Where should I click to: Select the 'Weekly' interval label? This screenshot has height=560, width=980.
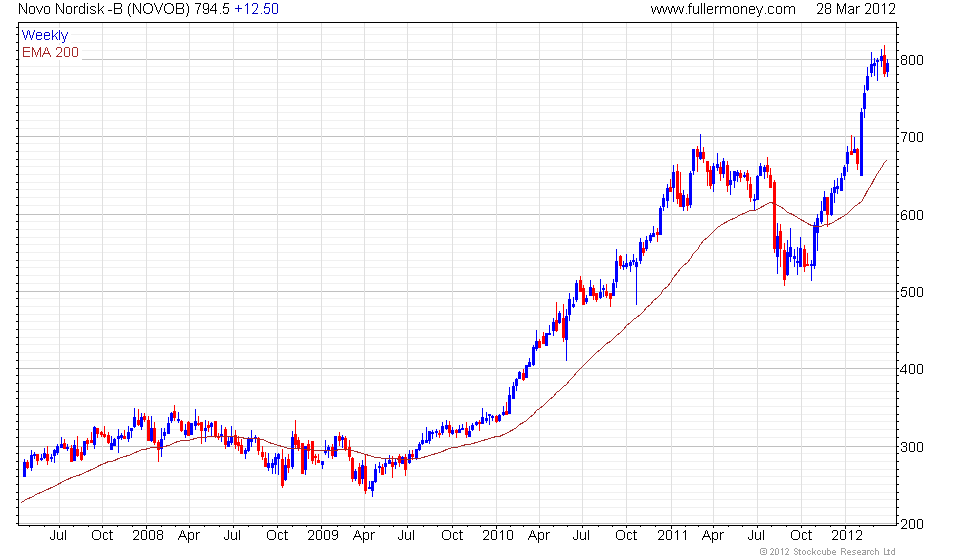(x=45, y=36)
